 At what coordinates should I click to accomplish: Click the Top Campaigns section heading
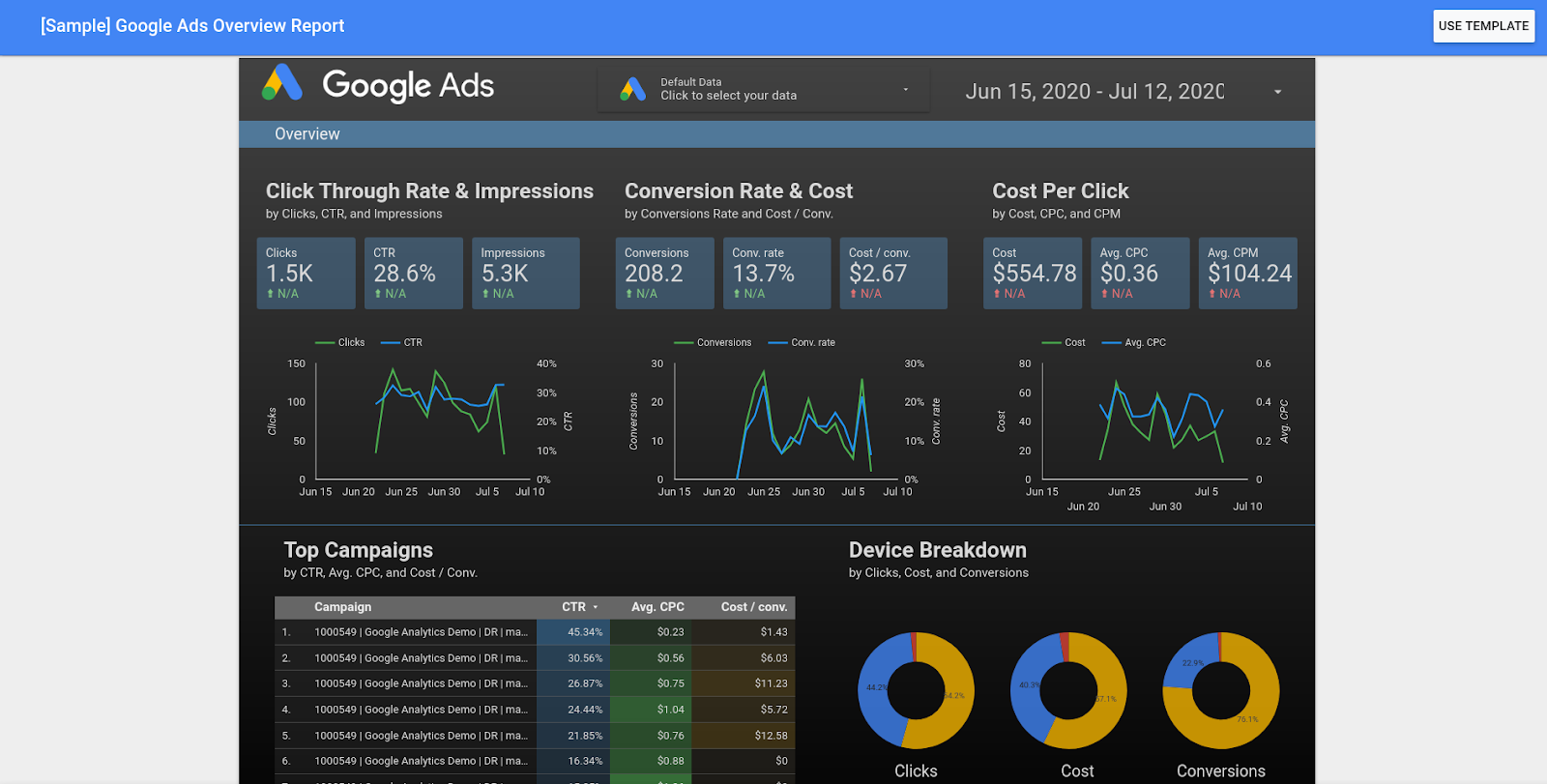[359, 550]
